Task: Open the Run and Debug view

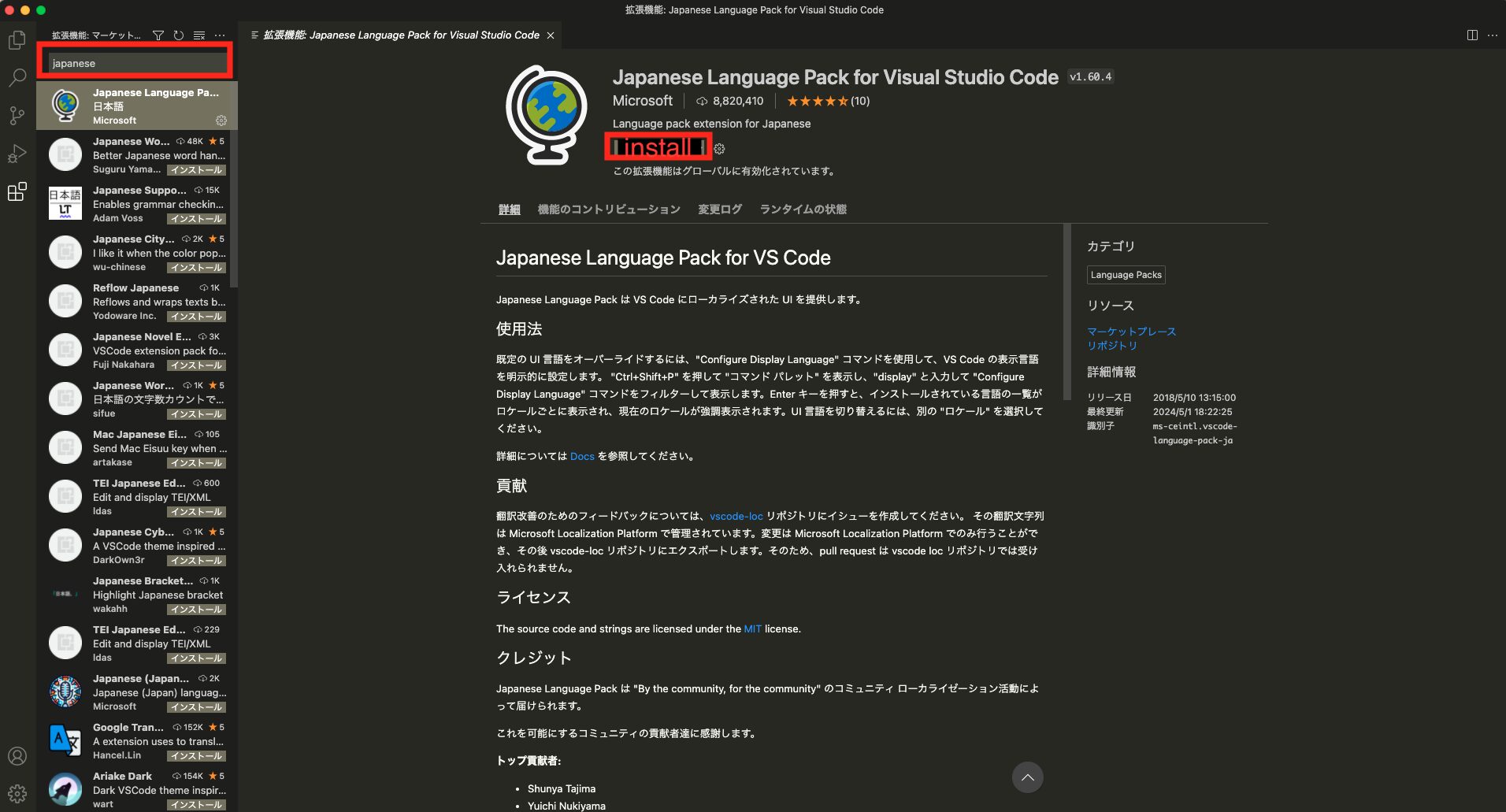Action: [17, 154]
